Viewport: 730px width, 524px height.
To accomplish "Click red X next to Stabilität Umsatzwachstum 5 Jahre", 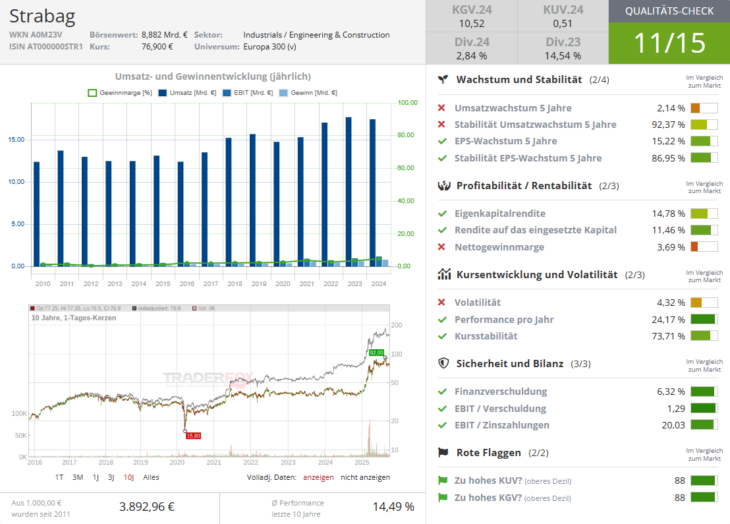I will (441, 125).
